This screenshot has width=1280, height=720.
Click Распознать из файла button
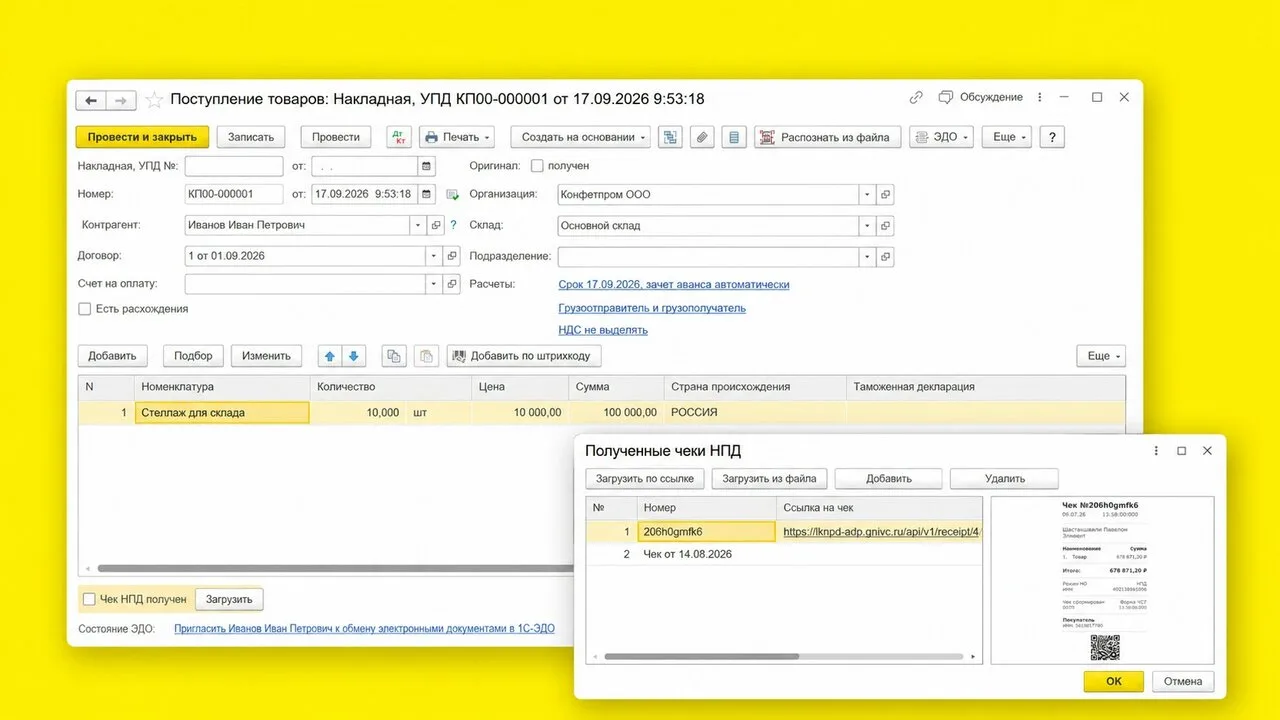click(x=828, y=137)
